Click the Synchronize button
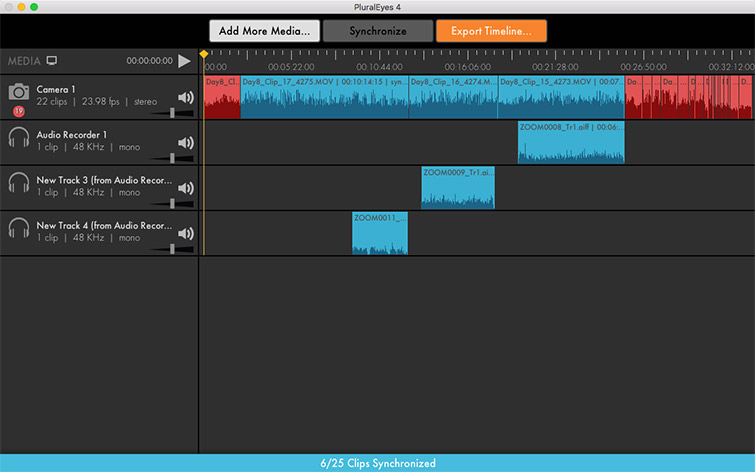 378,31
